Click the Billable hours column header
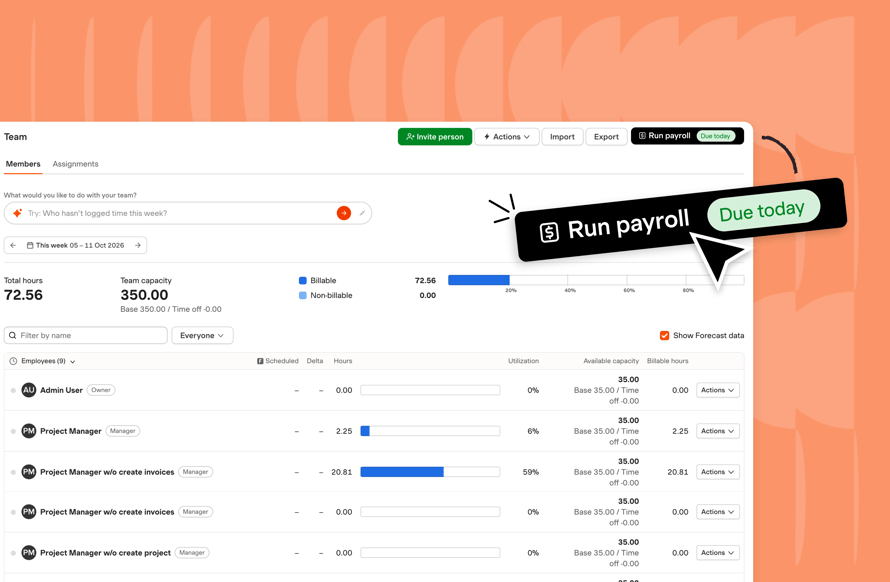890x582 pixels. (x=668, y=361)
